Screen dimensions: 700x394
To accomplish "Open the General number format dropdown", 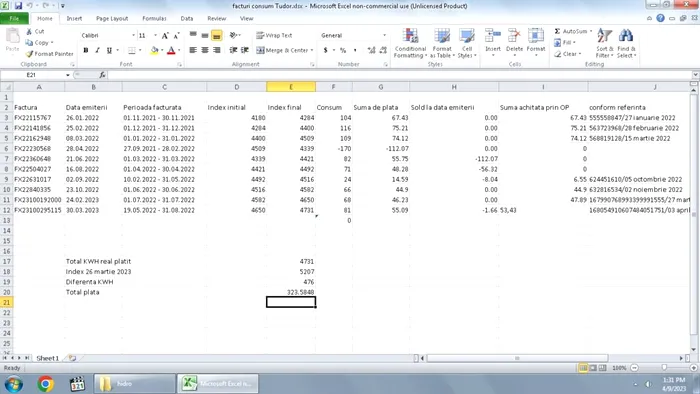I will click(384, 35).
